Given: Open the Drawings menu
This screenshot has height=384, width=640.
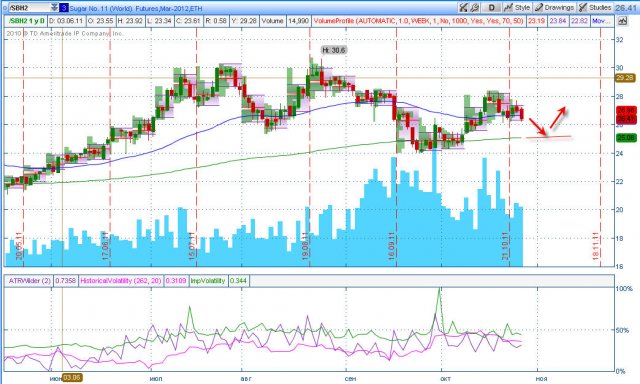Looking at the screenshot, I should pyautogui.click(x=554, y=7).
